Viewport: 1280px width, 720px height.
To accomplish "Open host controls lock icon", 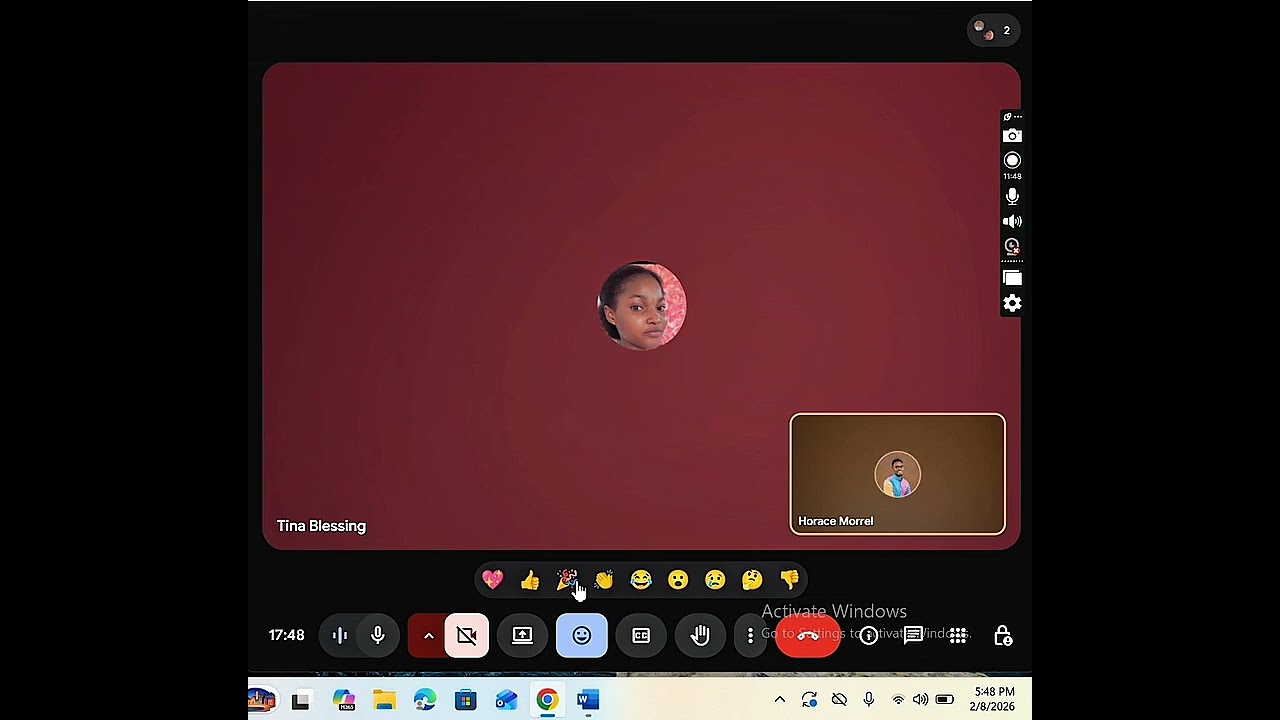I will click(1003, 635).
